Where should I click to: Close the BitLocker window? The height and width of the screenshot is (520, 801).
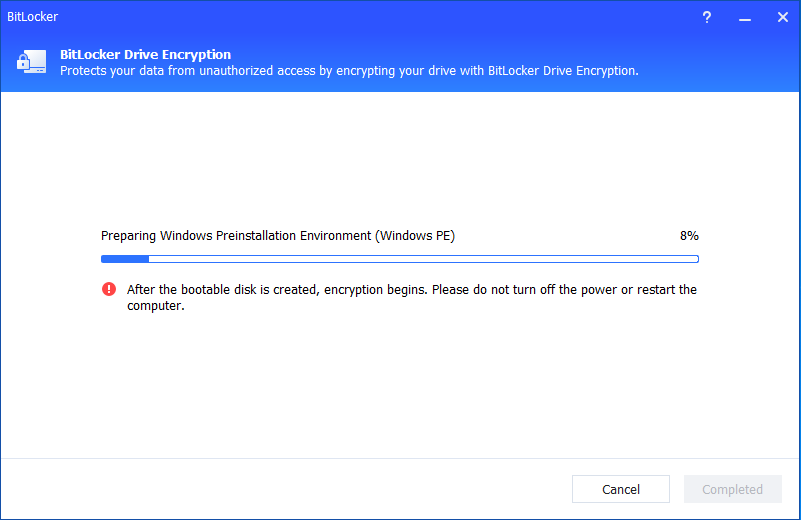click(x=779, y=18)
